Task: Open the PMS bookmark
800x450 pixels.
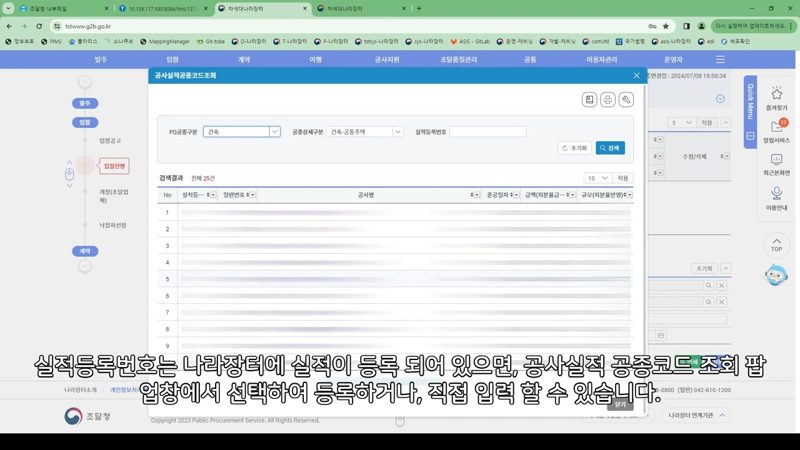Action: 51,41
